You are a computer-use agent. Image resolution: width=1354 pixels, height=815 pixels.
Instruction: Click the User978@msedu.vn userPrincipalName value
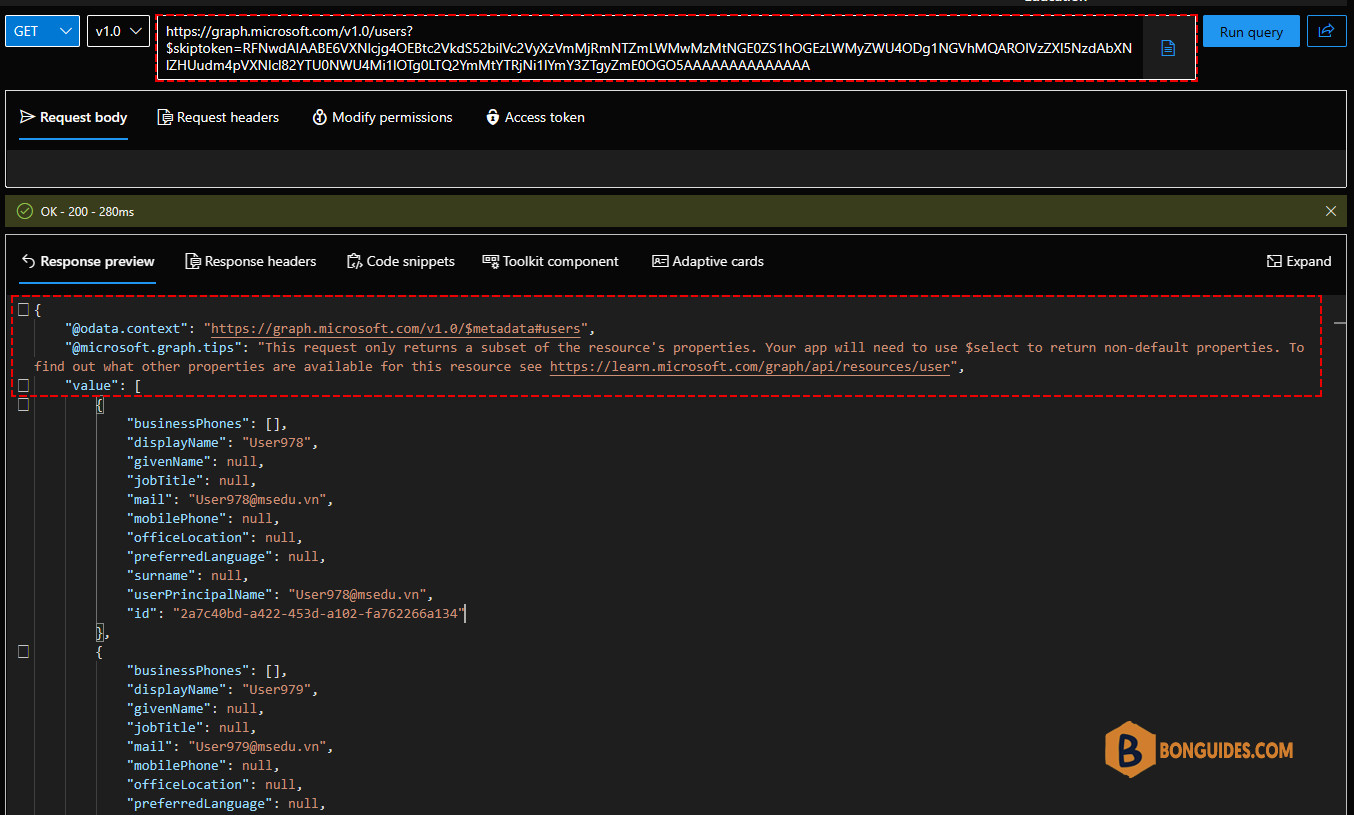358,595
